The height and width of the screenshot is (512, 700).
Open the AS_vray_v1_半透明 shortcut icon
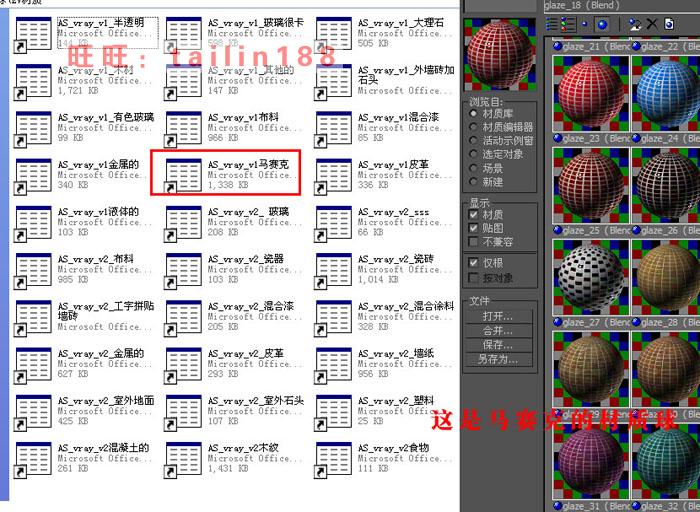(33, 35)
